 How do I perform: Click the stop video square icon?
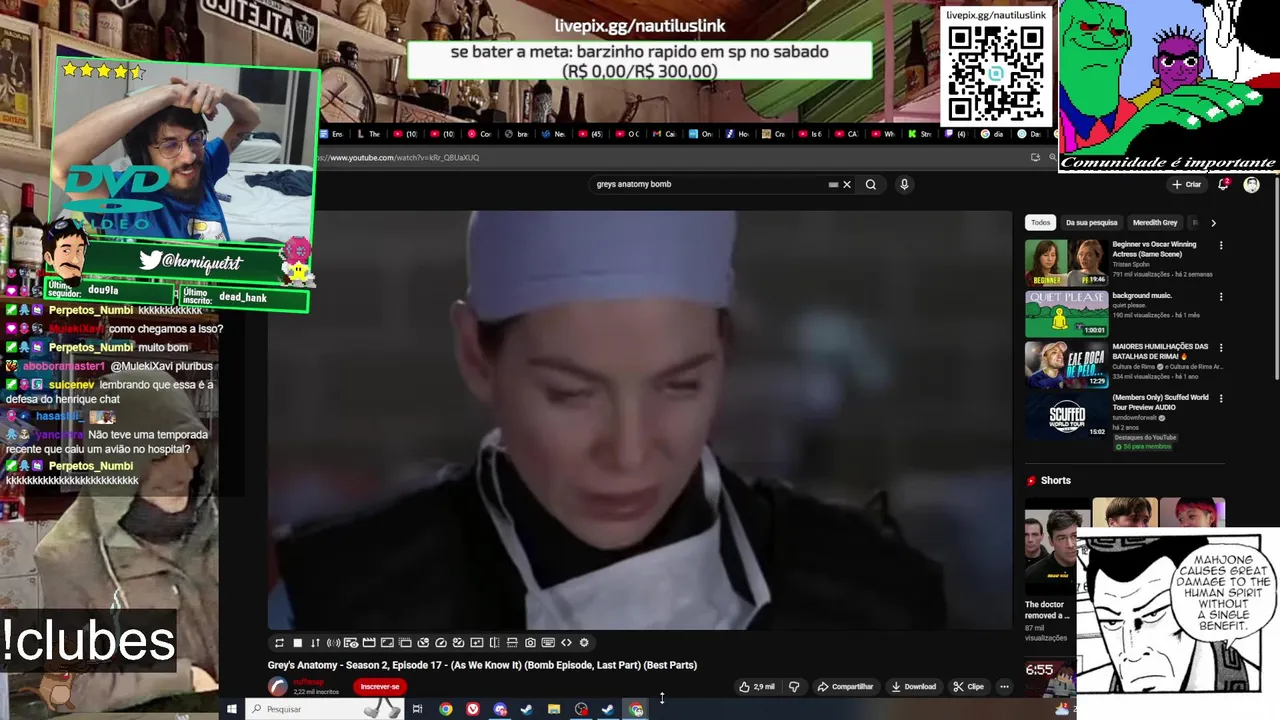point(297,643)
